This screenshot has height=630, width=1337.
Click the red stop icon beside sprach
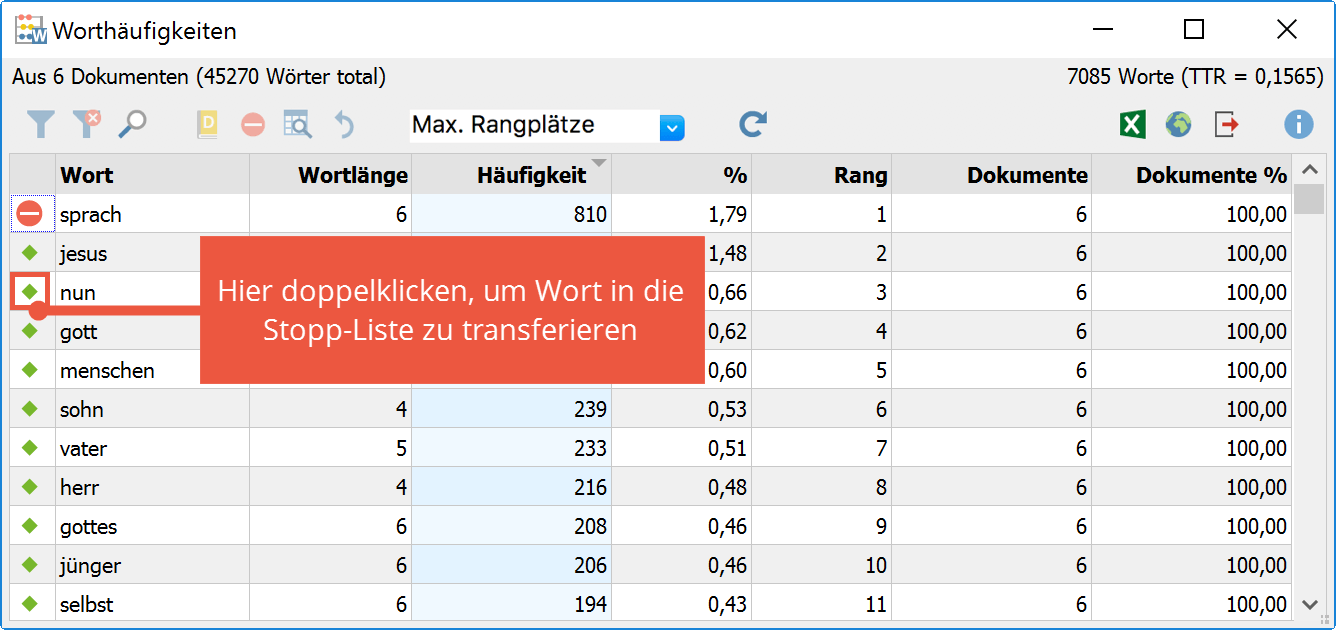(29, 213)
